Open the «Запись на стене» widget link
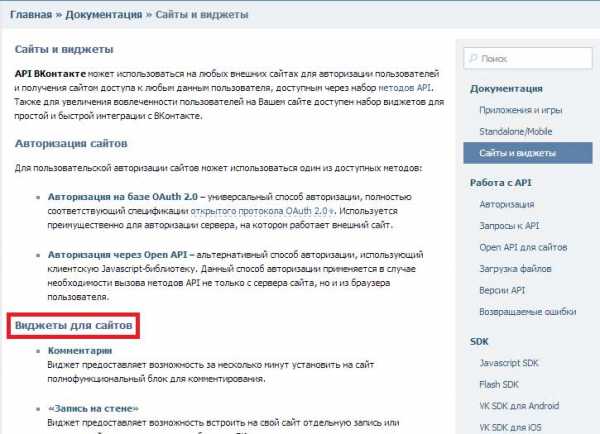Viewport: 600px width, 434px height. (x=93, y=408)
